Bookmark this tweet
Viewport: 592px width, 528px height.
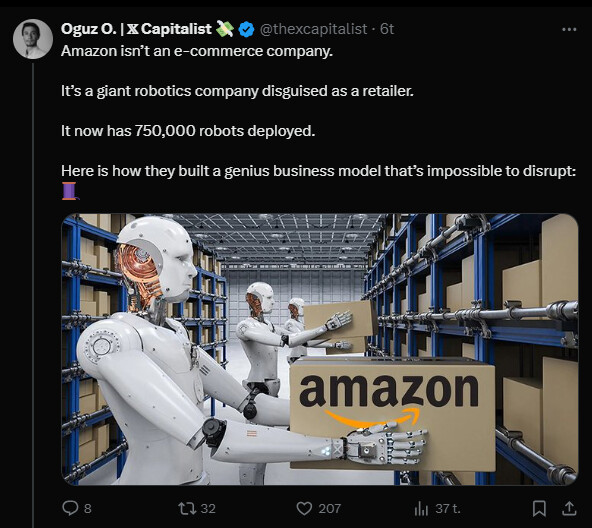[x=539, y=508]
